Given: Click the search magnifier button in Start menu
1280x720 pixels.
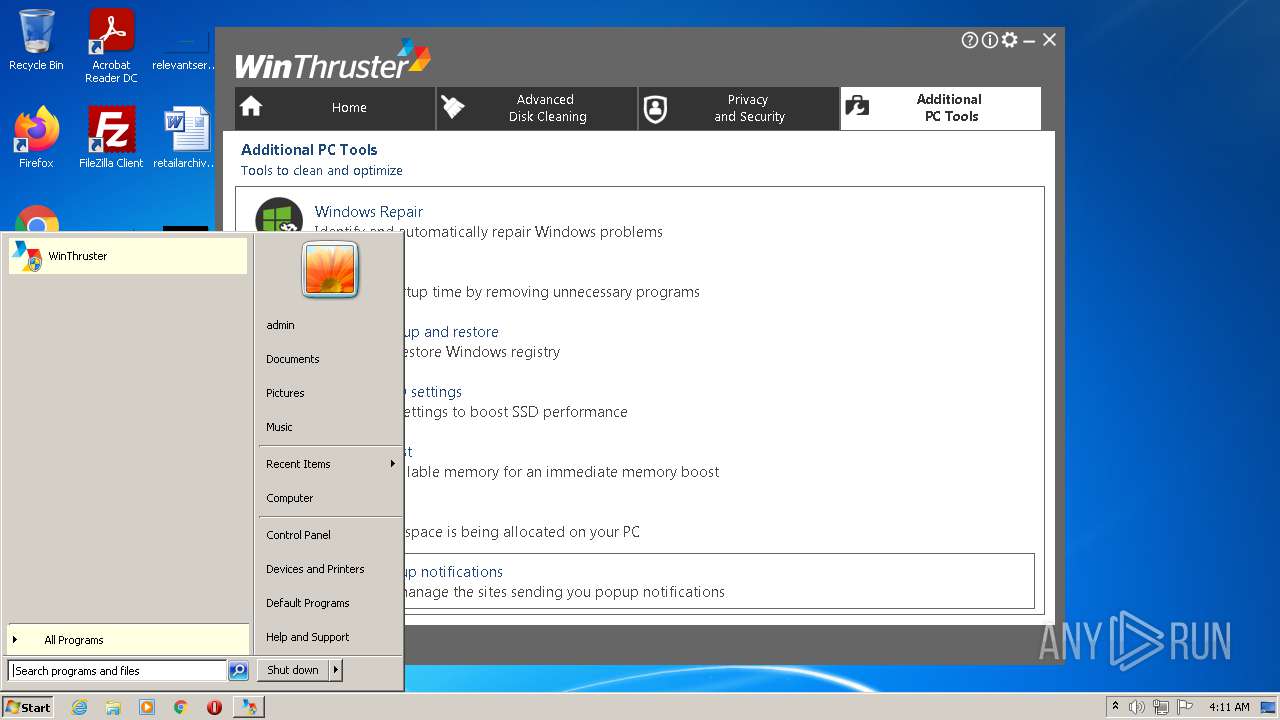Looking at the screenshot, I should tap(238, 671).
